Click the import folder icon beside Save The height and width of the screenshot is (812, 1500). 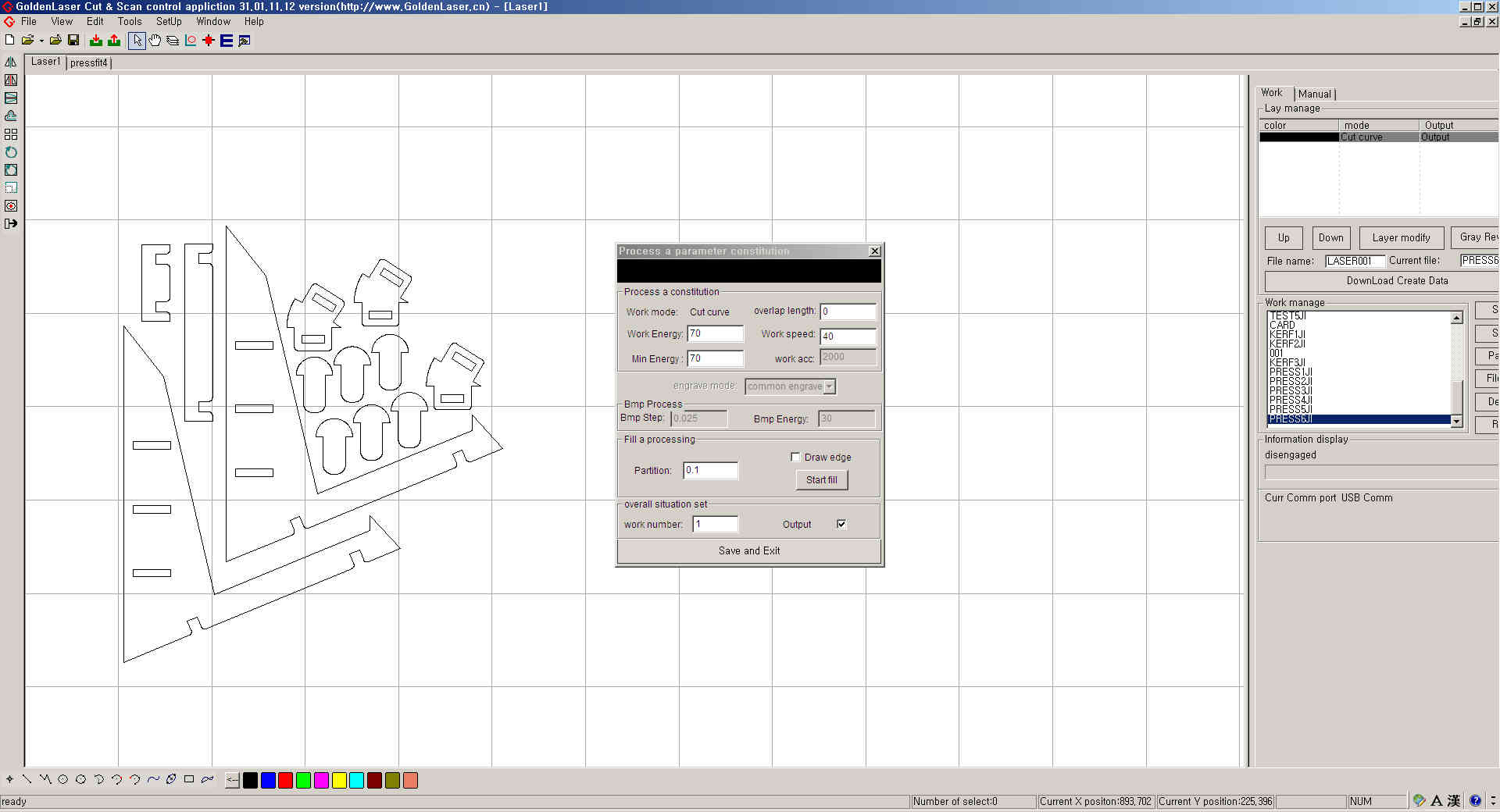pos(55,40)
